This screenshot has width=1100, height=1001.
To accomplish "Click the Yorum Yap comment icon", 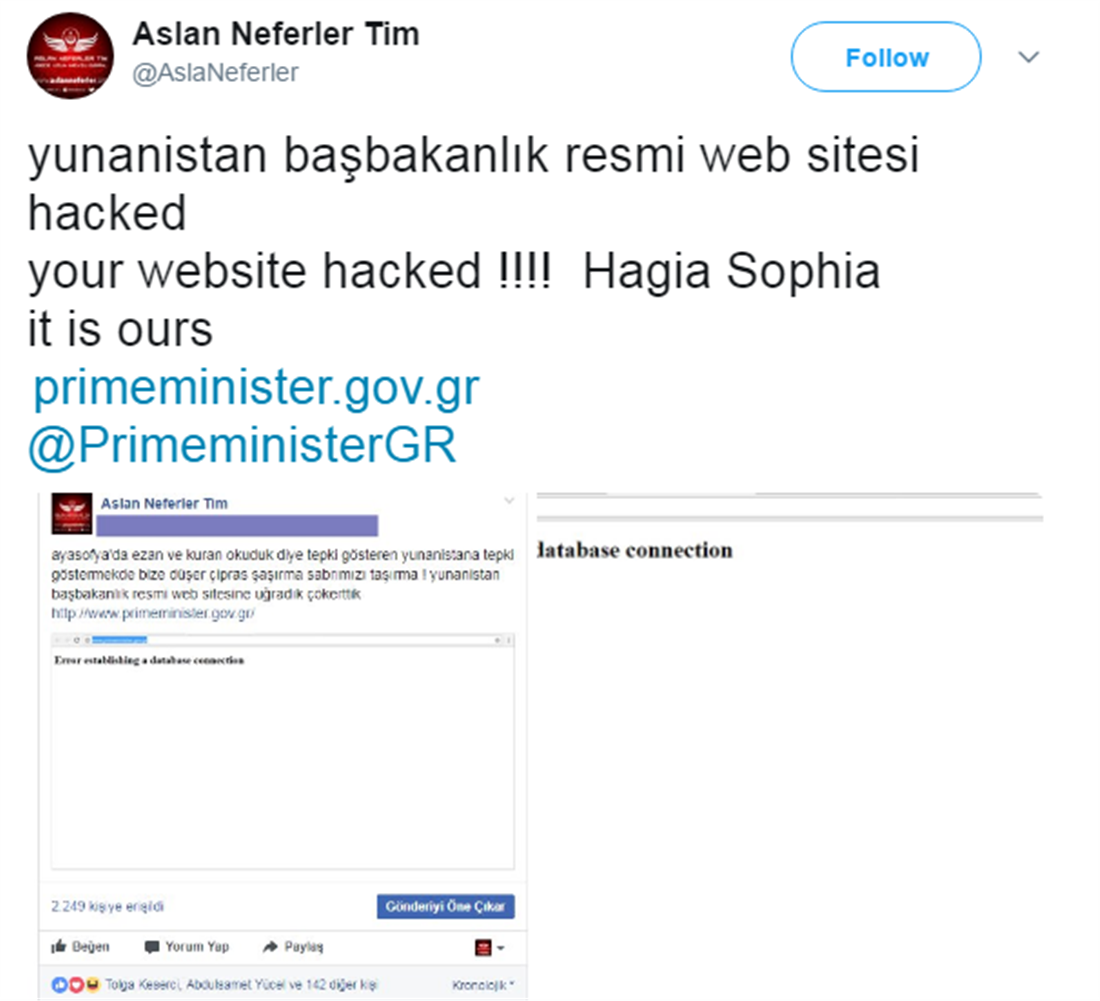I will tap(152, 947).
